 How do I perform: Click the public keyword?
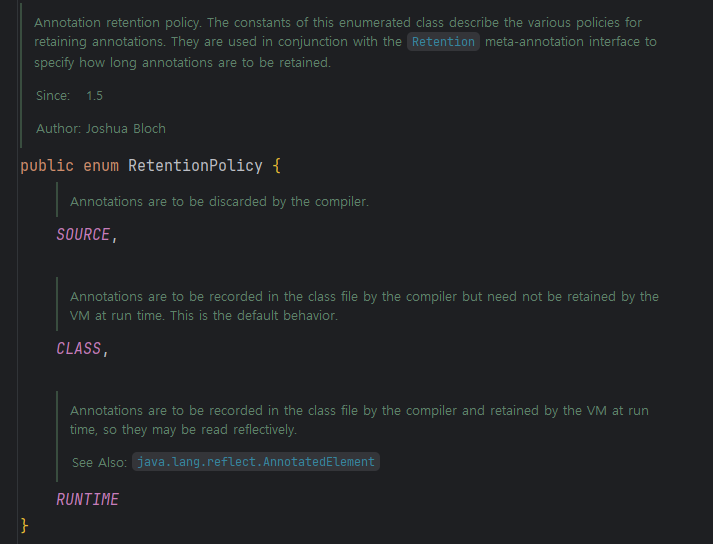(x=45, y=165)
